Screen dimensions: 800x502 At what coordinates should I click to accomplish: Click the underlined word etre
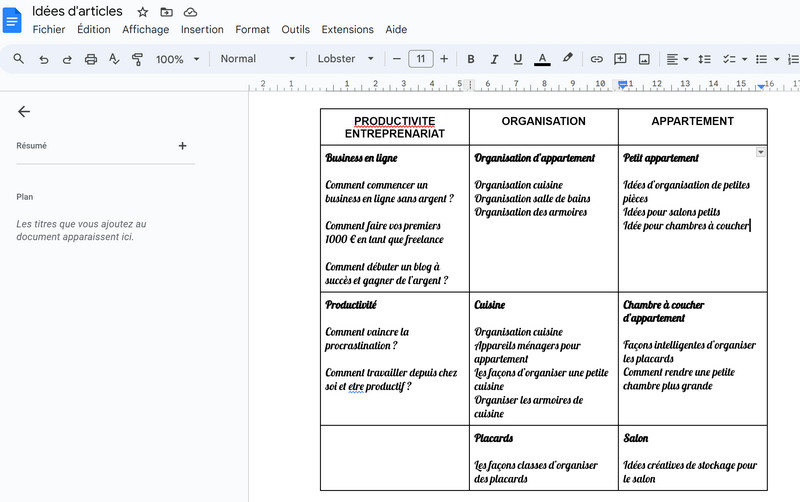(356, 387)
